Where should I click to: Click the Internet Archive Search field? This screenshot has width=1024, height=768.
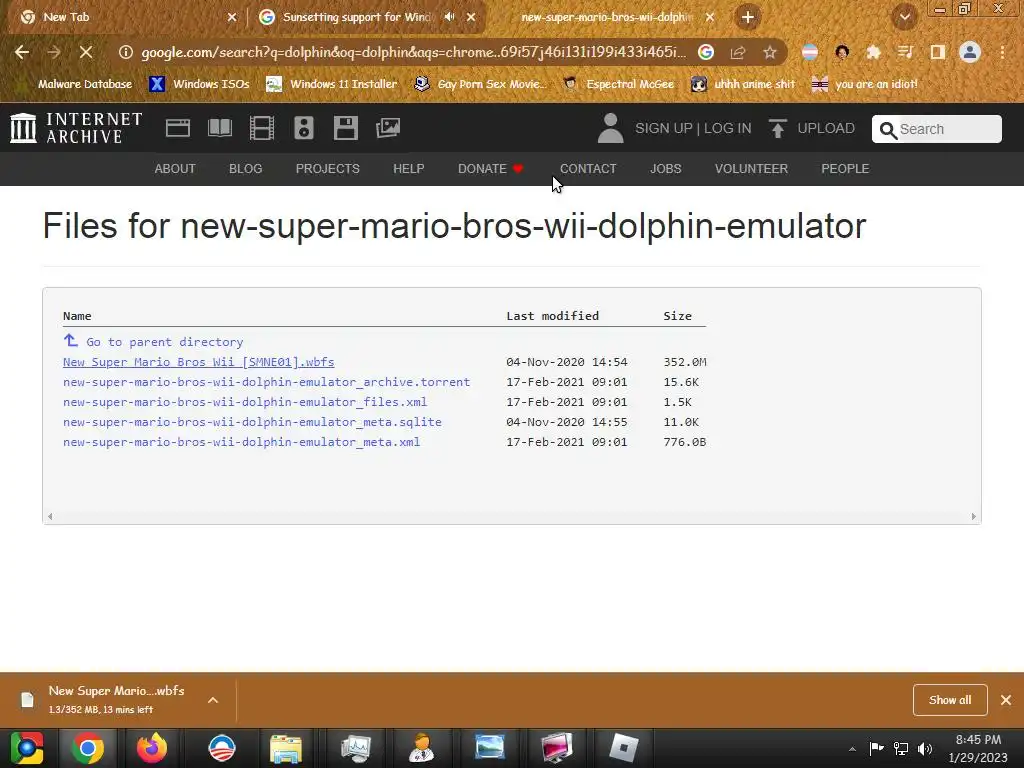936,129
